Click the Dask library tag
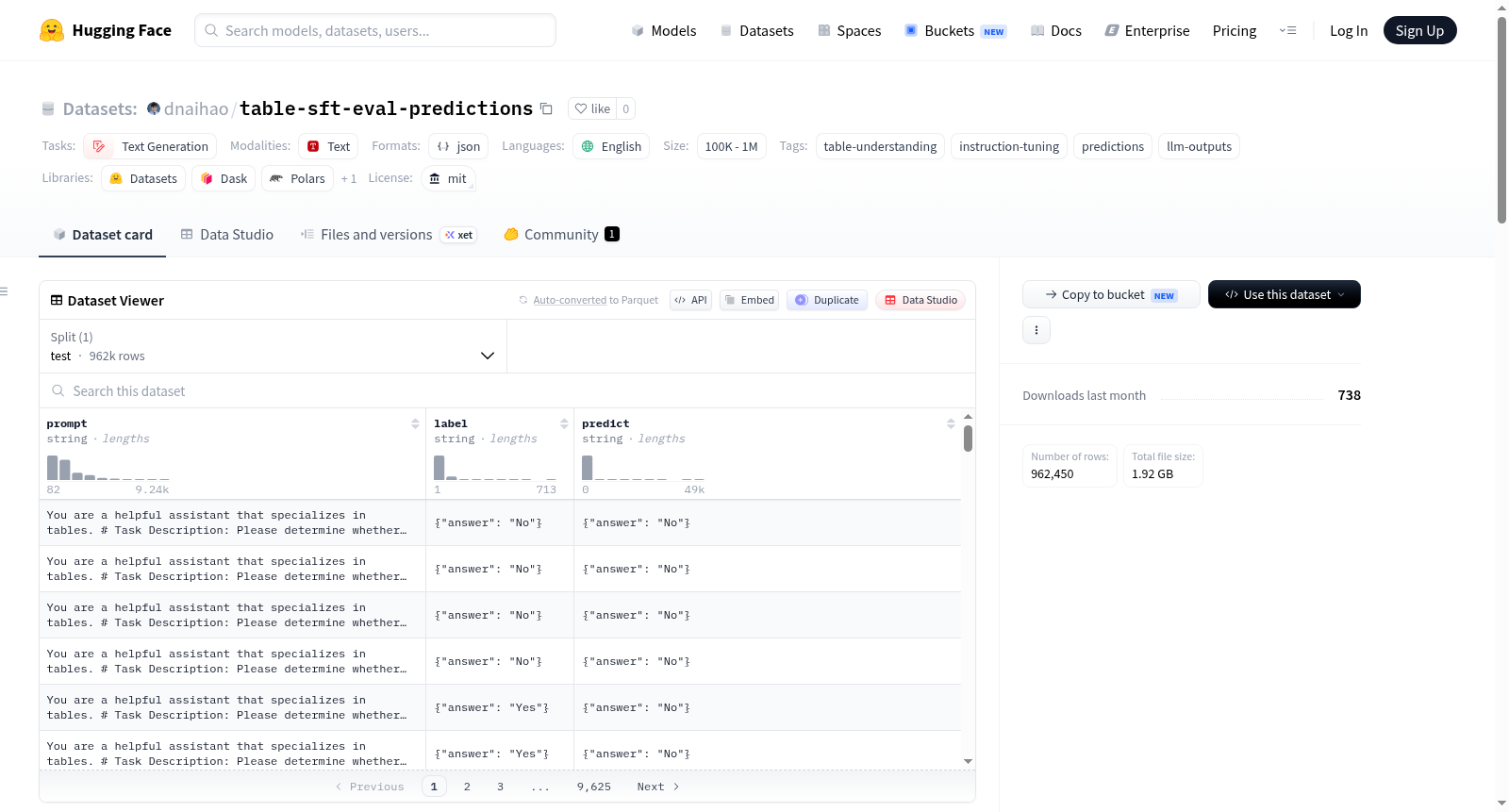The height and width of the screenshot is (812, 1509). [x=224, y=178]
